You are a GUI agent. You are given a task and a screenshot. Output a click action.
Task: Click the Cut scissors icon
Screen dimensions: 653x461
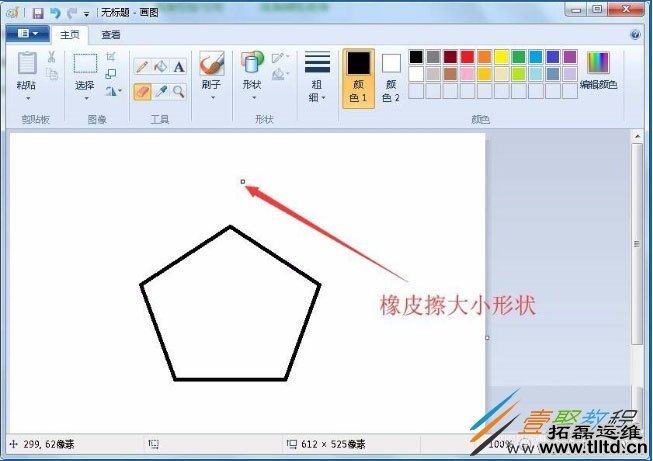tap(52, 57)
